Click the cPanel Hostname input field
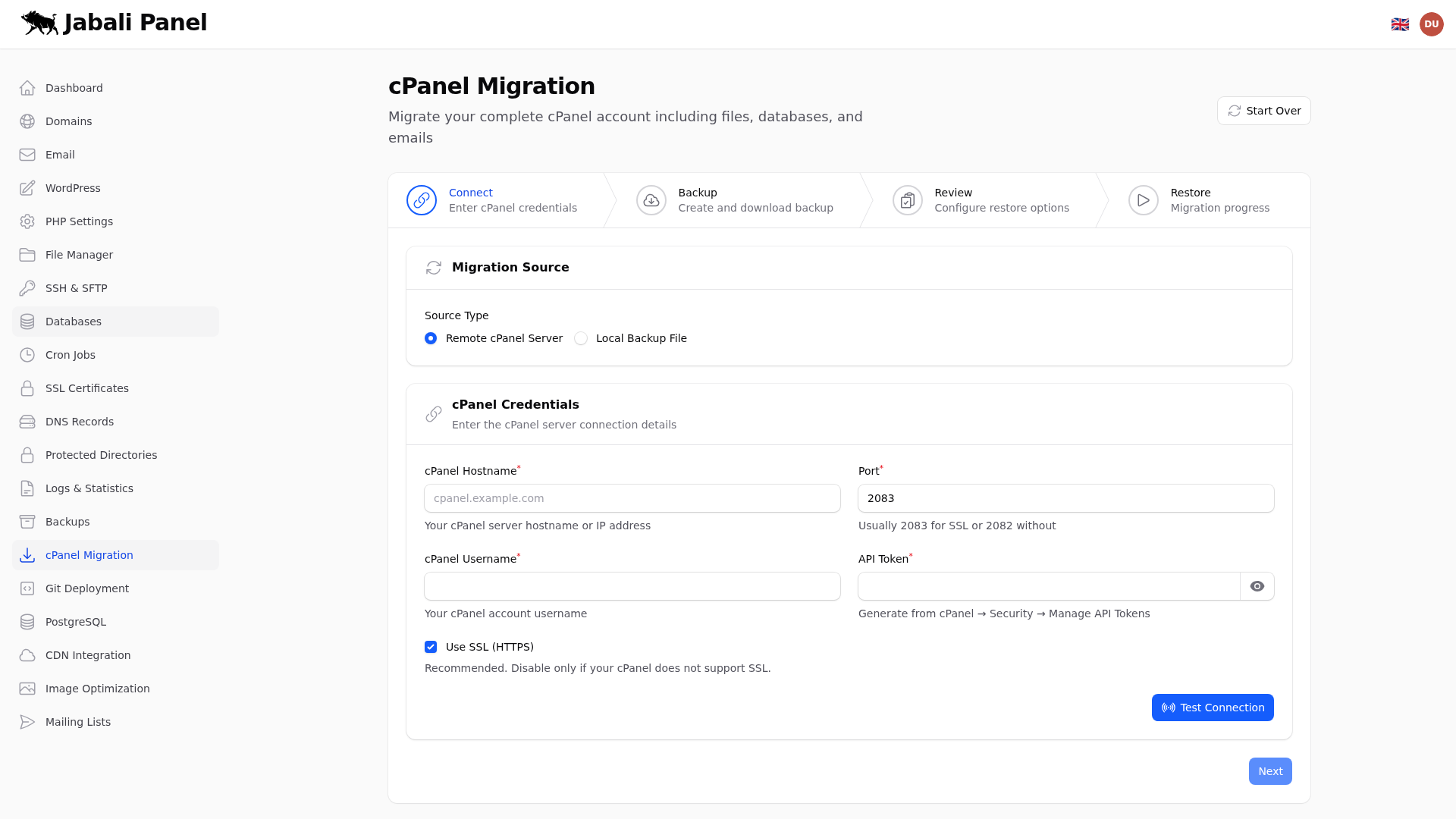Viewport: 1456px width, 819px height. (632, 498)
